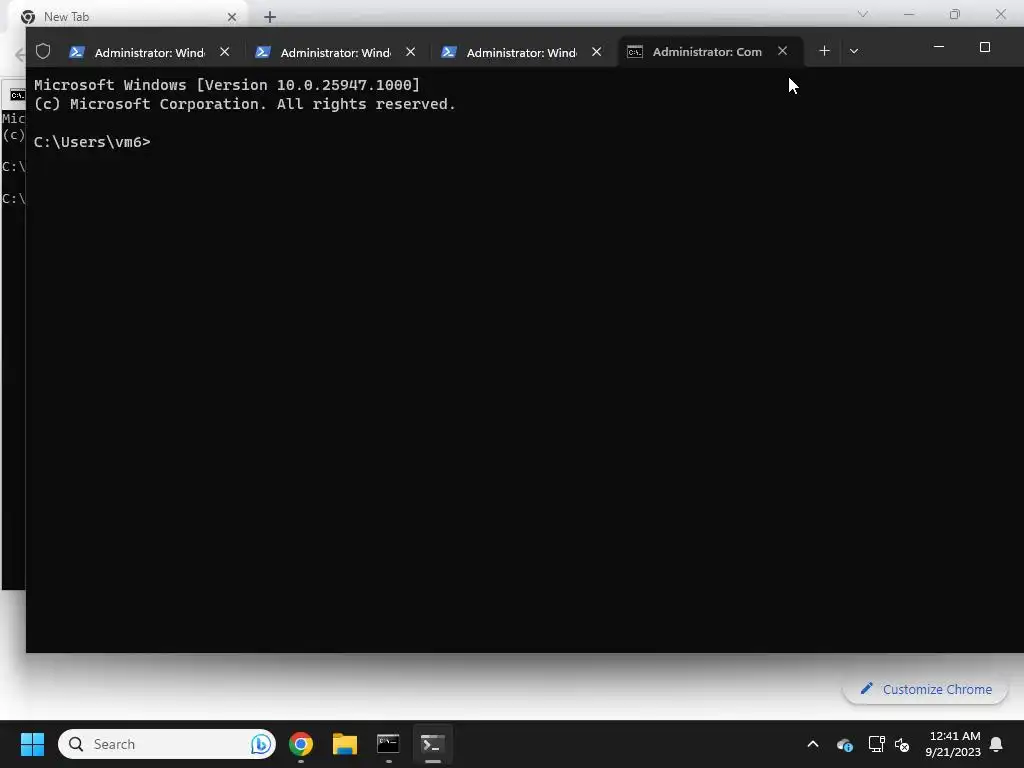Viewport: 1024px width, 768px height.
Task: Open a new Chrome tab with plus
Action: pos(270,17)
